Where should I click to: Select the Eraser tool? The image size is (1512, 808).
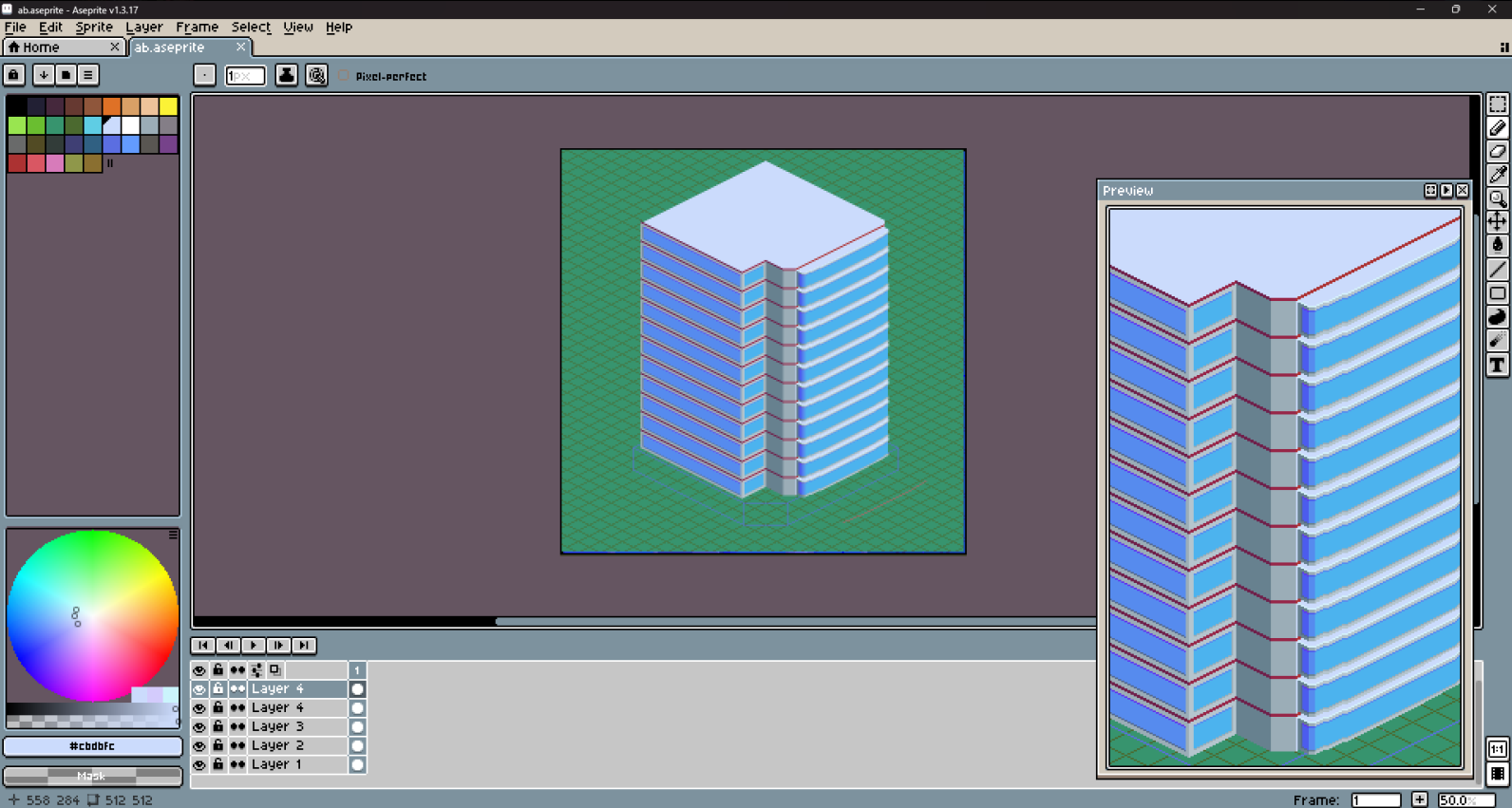pos(1498,152)
